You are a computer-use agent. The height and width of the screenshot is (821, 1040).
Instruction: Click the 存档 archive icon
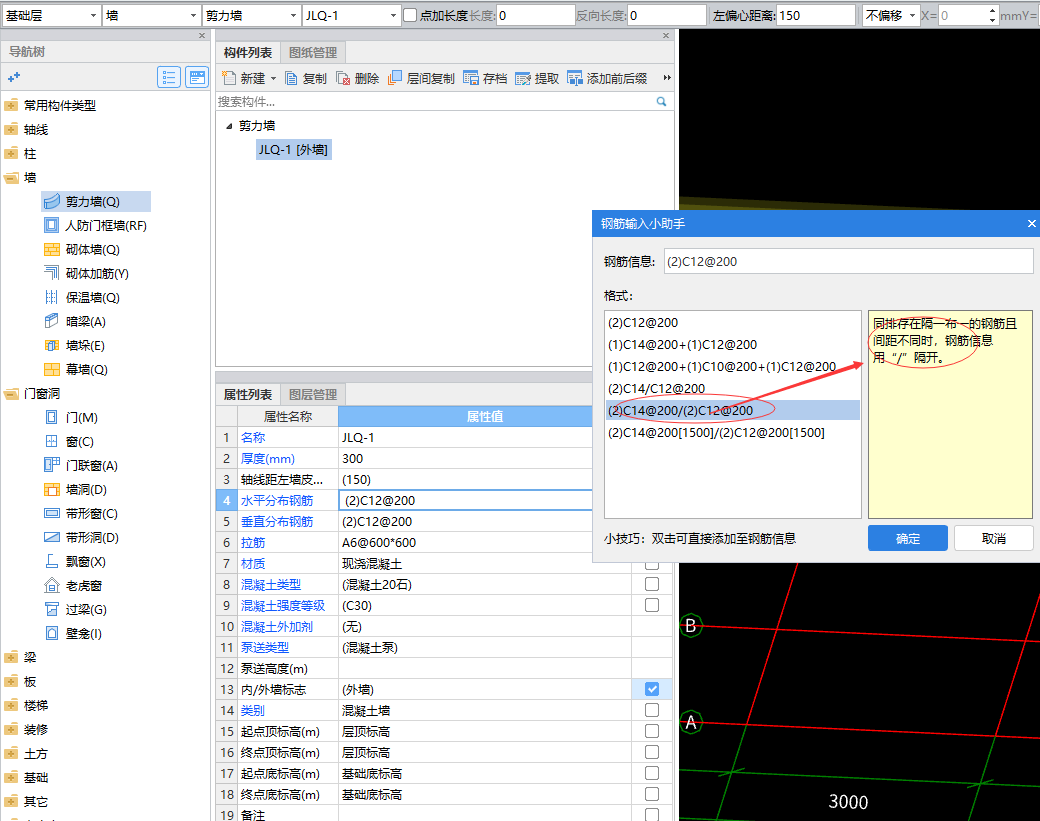coord(471,78)
